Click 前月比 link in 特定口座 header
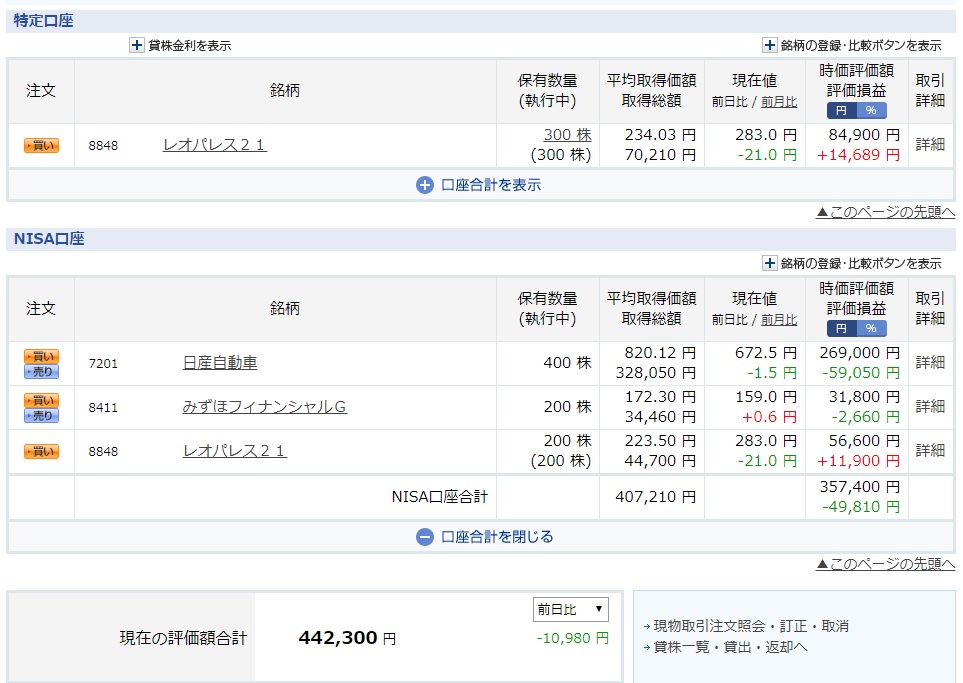Screen dimensions: 963x683 [779, 102]
